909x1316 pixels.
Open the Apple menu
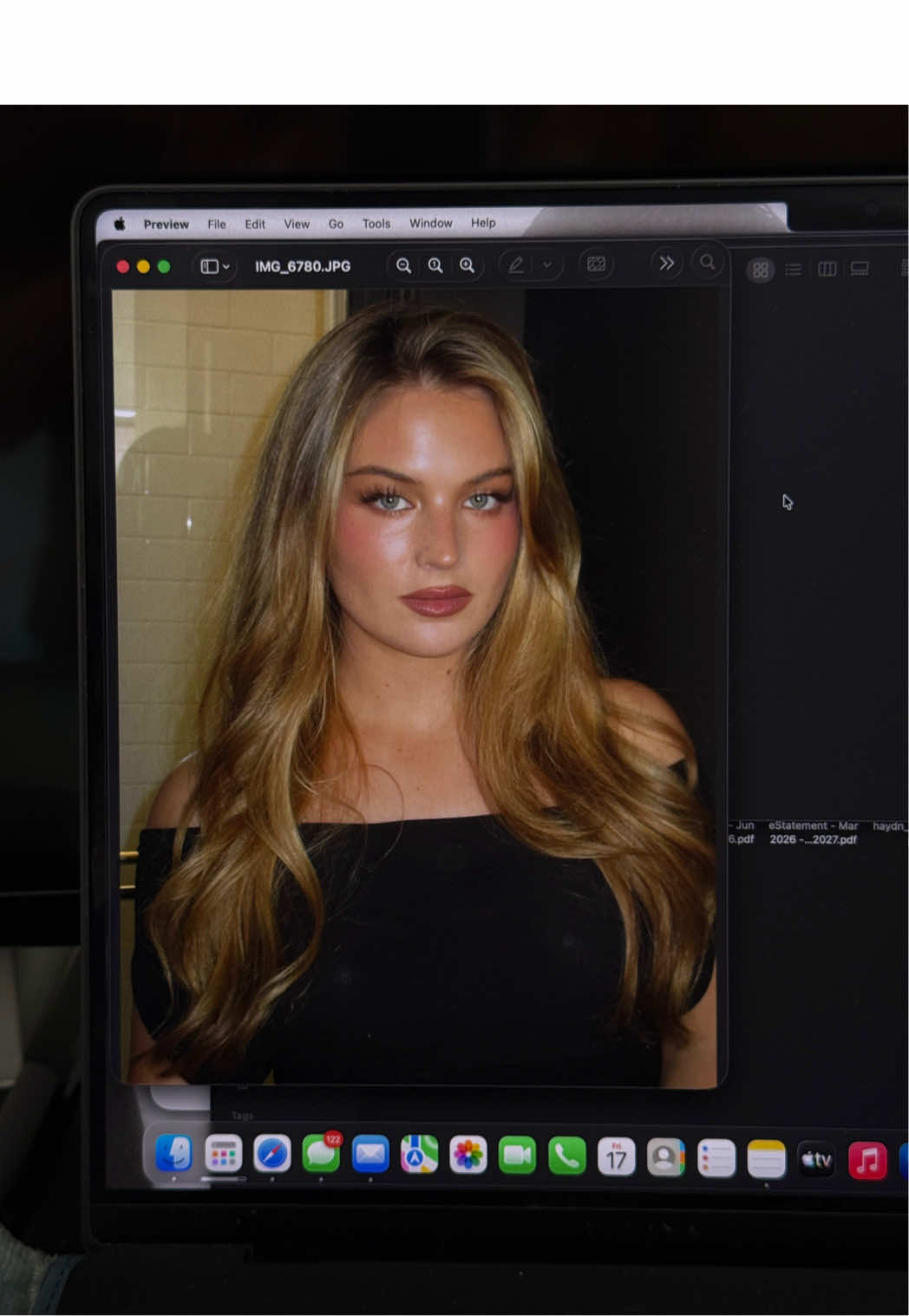pos(120,224)
